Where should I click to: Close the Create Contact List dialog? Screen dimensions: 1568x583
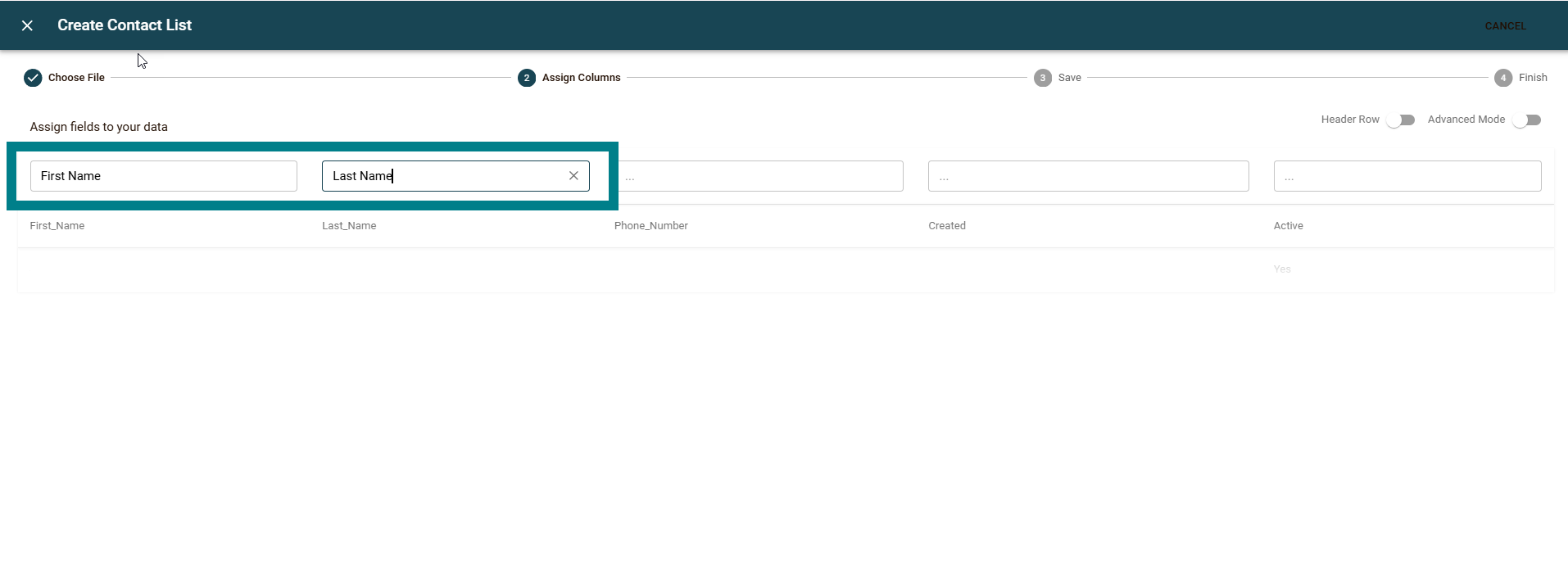click(x=27, y=25)
